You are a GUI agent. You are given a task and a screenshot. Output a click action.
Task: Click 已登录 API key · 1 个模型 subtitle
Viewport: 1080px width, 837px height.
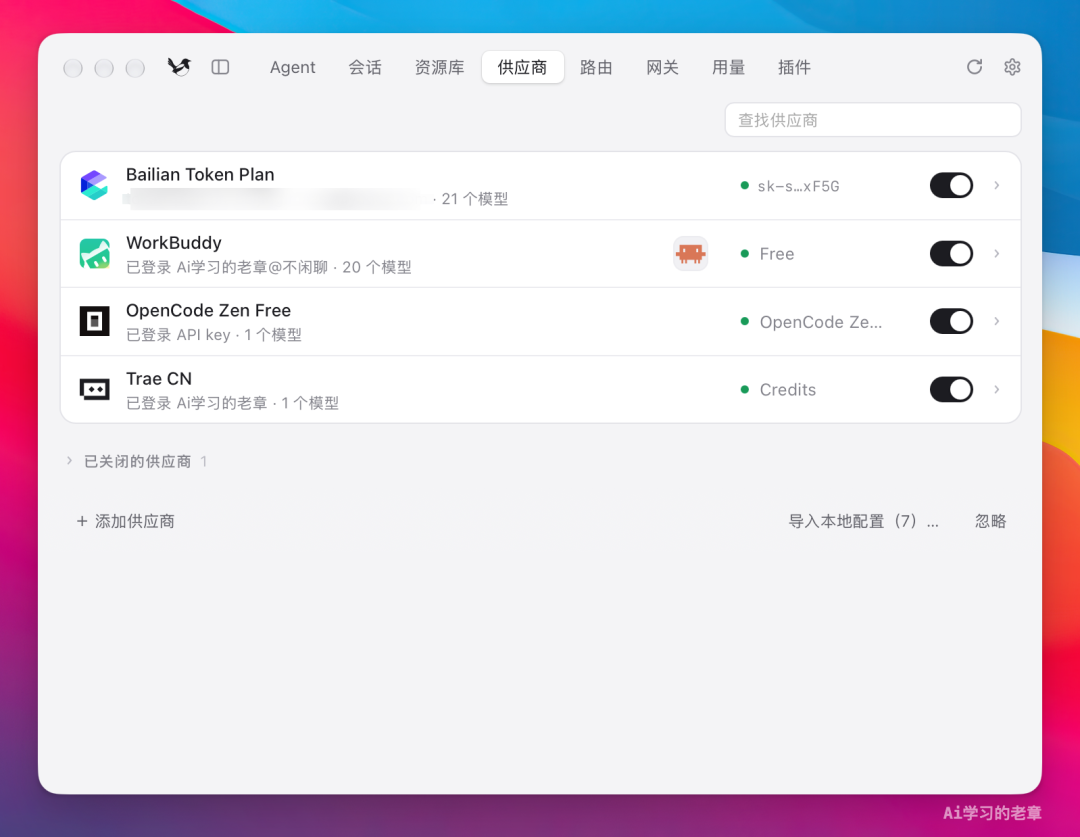(x=214, y=334)
